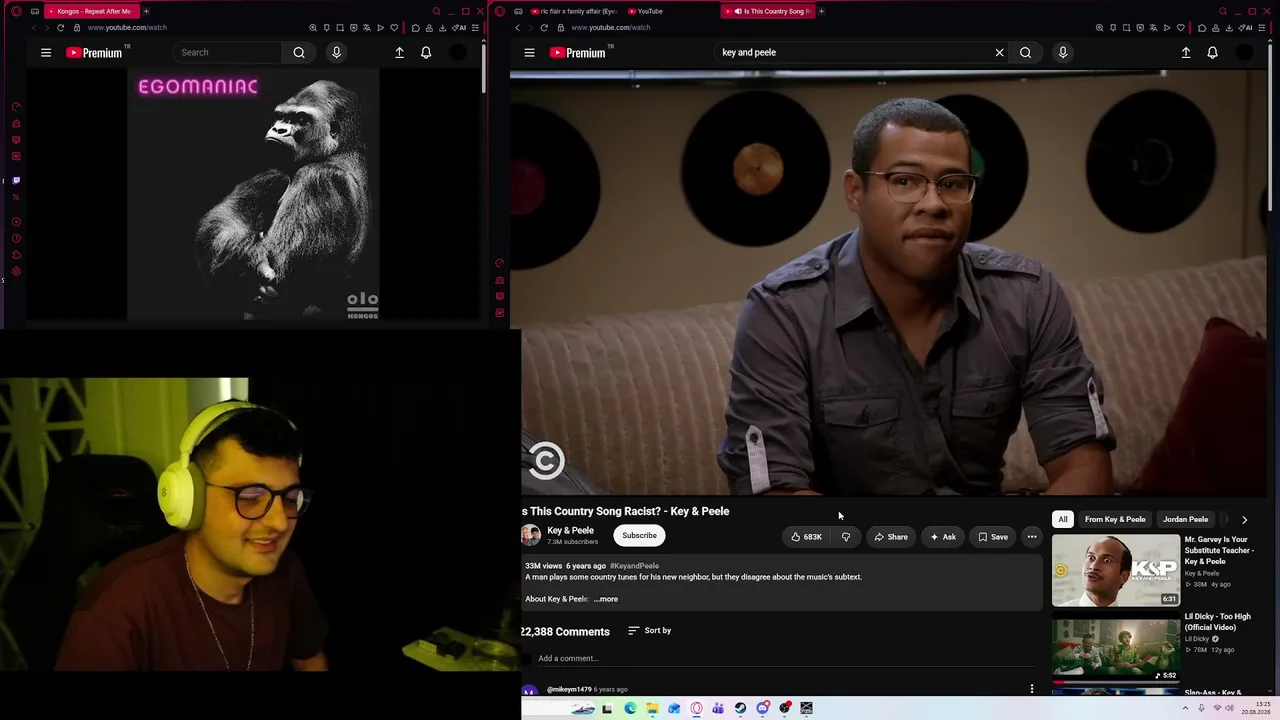Image resolution: width=1280 pixels, height=720 pixels.
Task: Open notifications bell in left YouTube window
Action: pos(426,52)
